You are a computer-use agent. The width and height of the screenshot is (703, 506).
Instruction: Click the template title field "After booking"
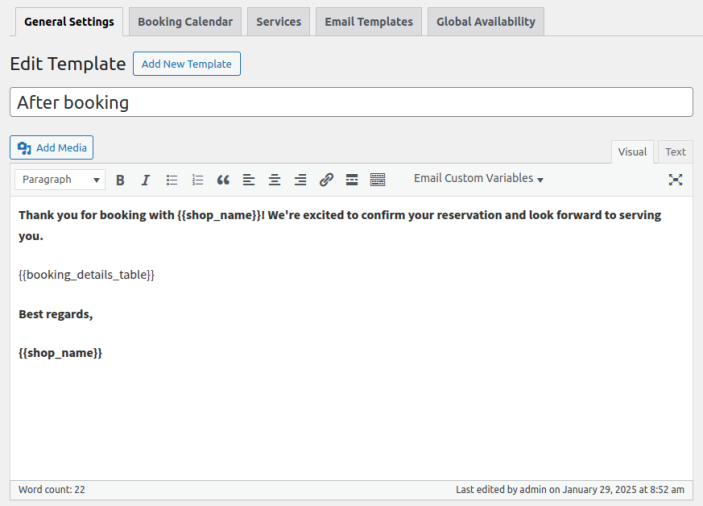(351, 102)
